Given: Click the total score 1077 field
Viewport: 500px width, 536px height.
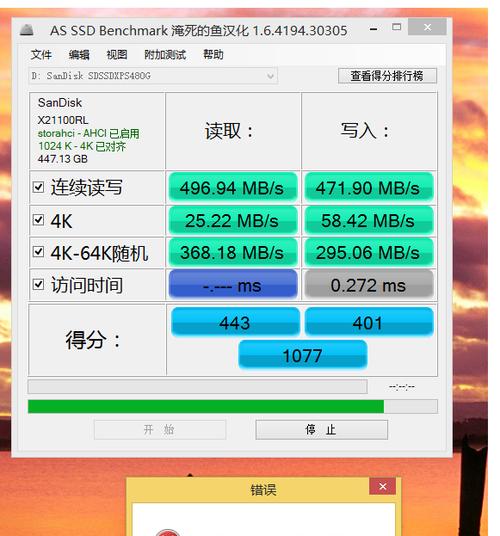Looking at the screenshot, I should tap(302, 355).
